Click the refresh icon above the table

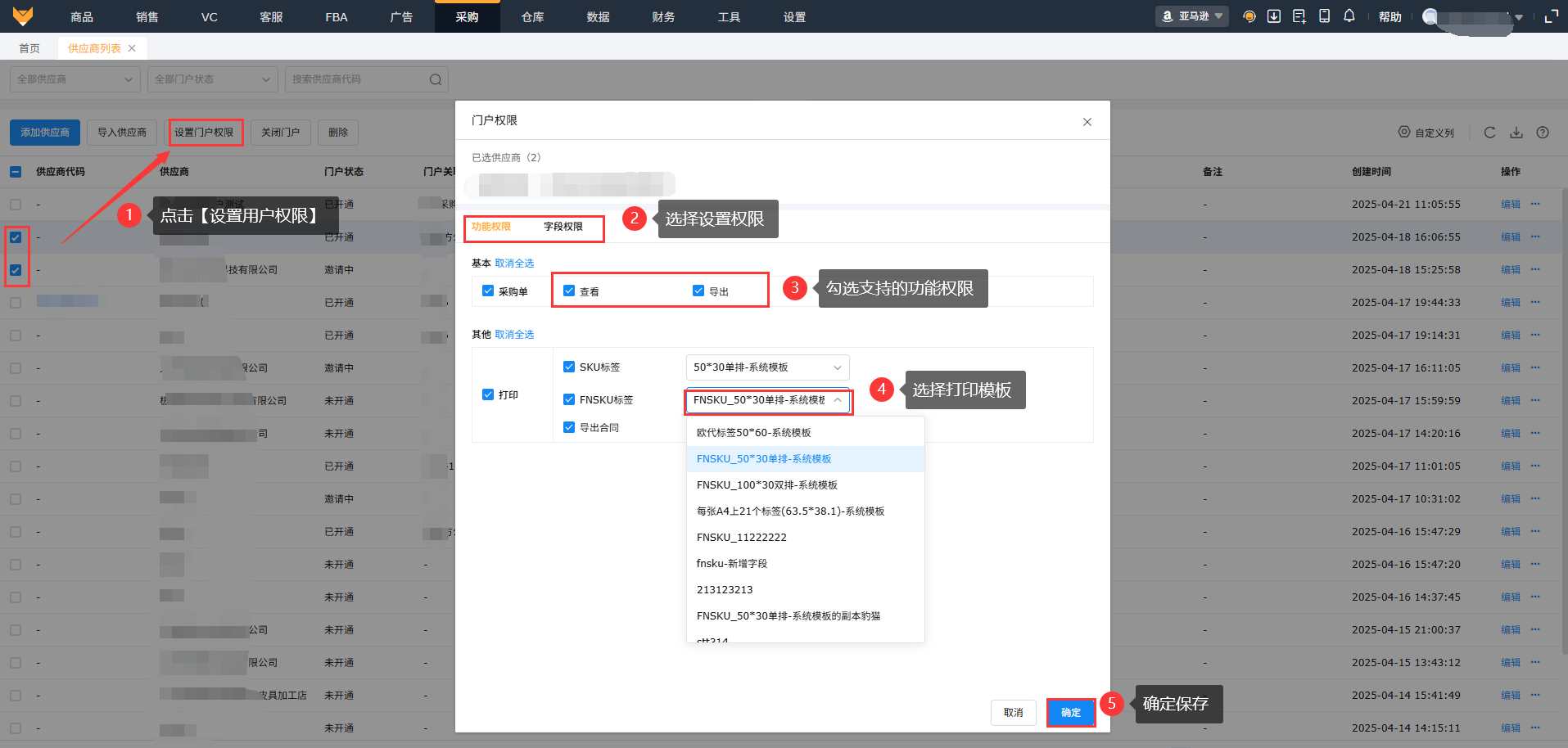1489,133
